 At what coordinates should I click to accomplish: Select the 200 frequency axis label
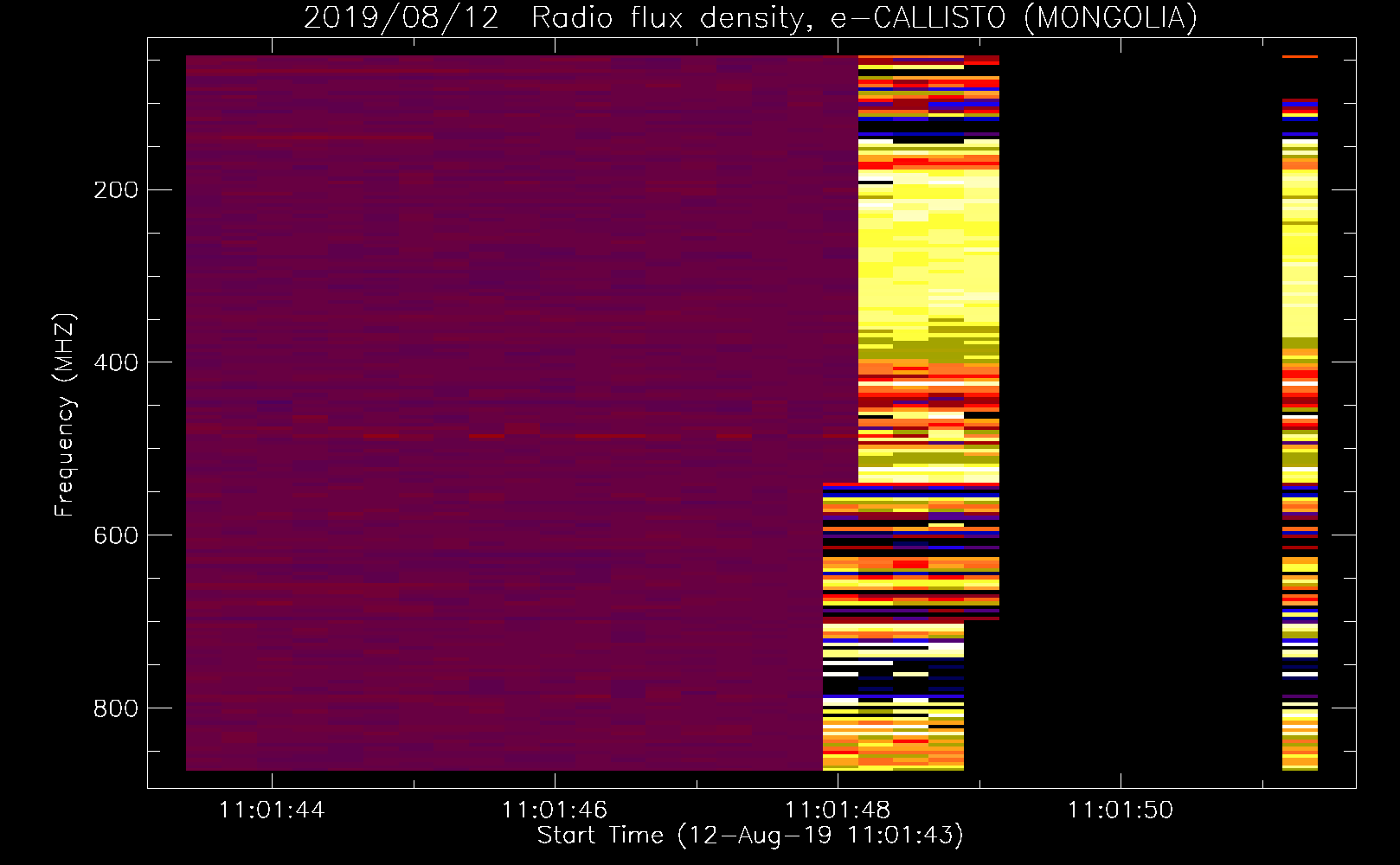(x=115, y=190)
